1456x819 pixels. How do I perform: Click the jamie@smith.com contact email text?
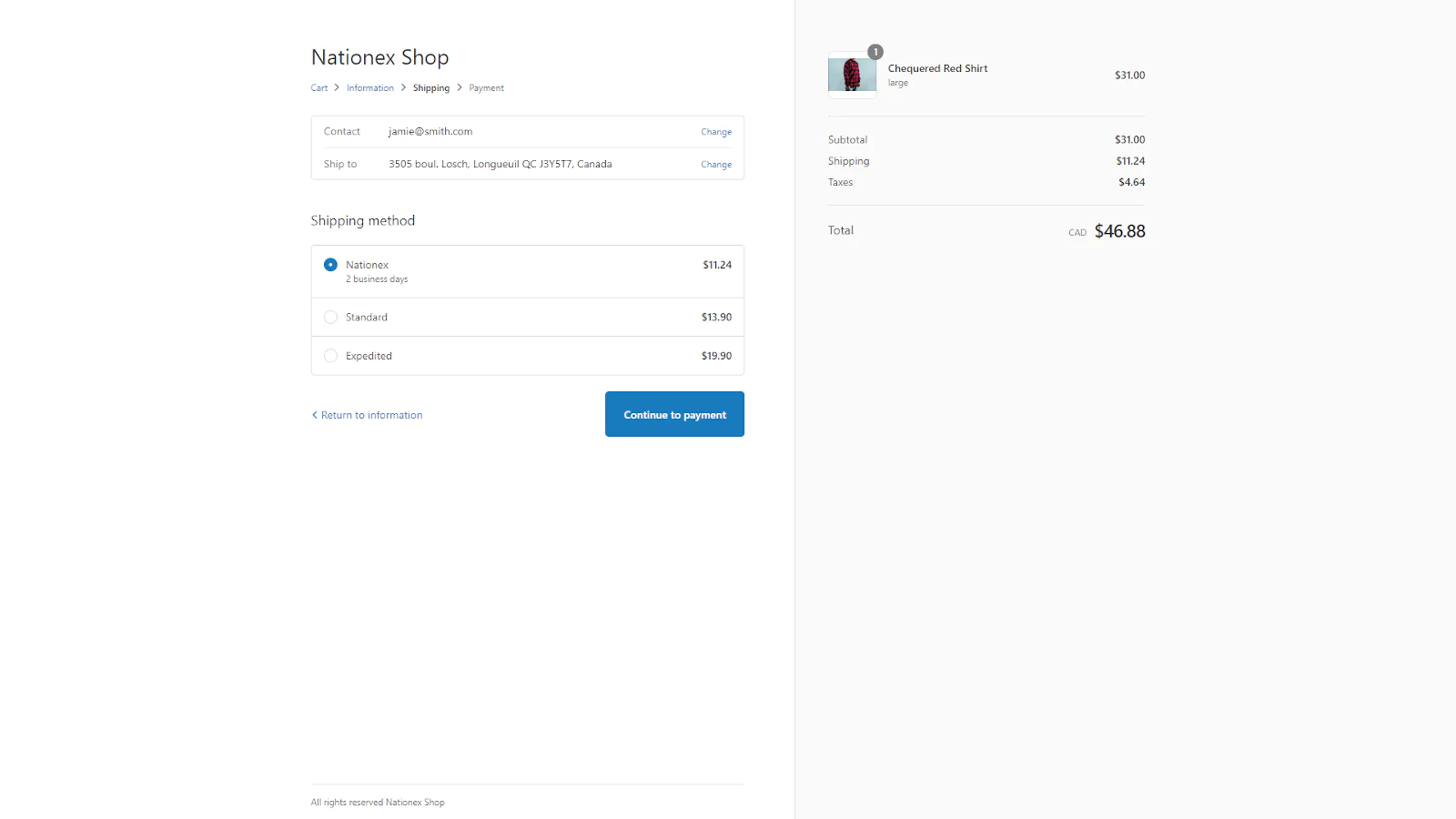coord(430,132)
